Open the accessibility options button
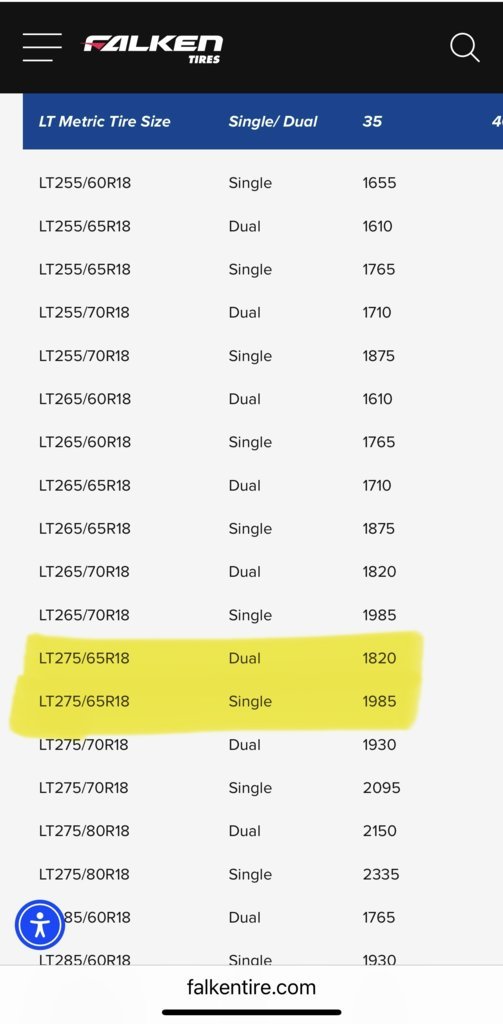Viewport: 503px width, 1024px height. (40, 925)
